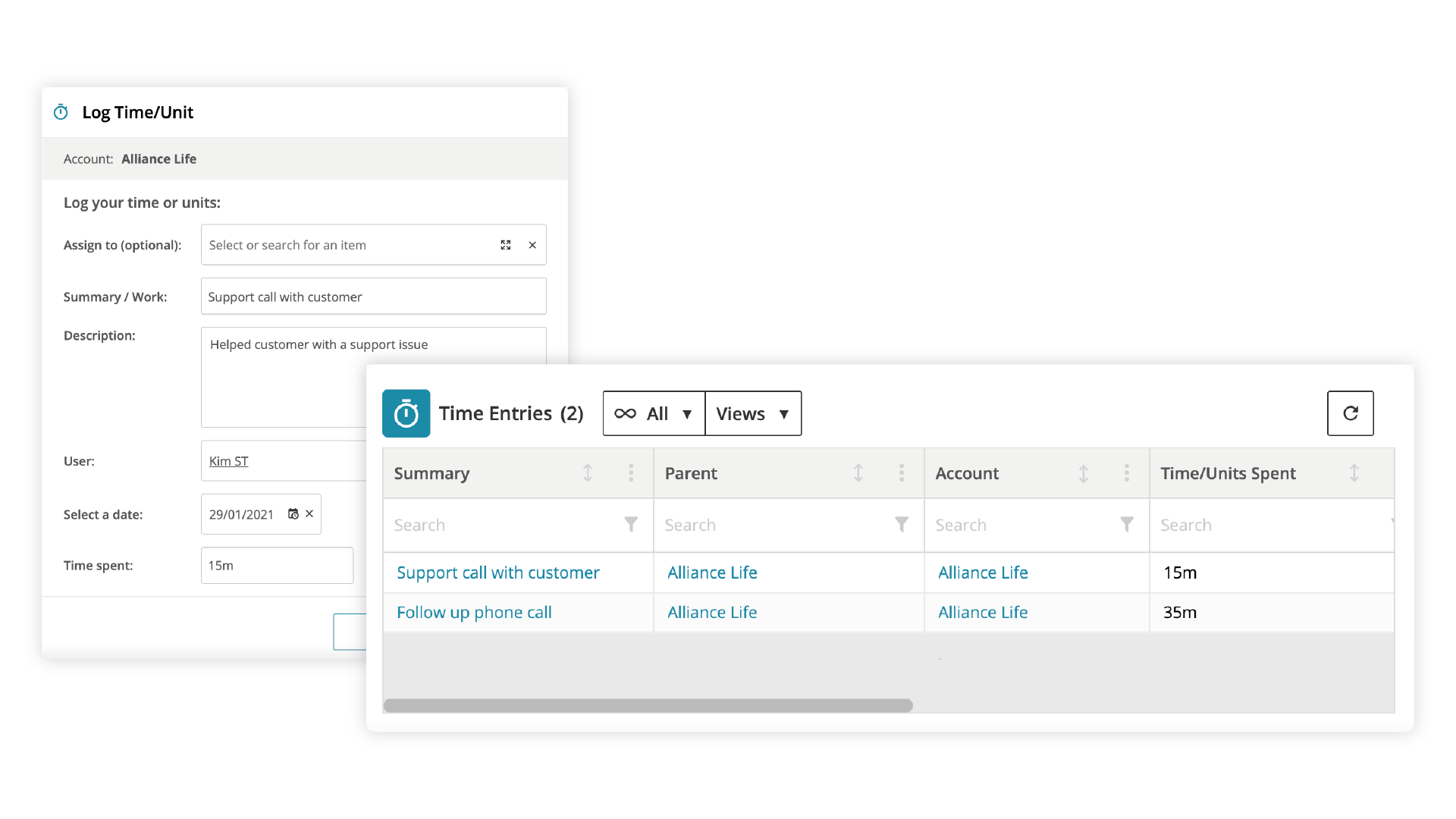Click the Support call with customer link
Screen dimensions: 1456x819
498,572
